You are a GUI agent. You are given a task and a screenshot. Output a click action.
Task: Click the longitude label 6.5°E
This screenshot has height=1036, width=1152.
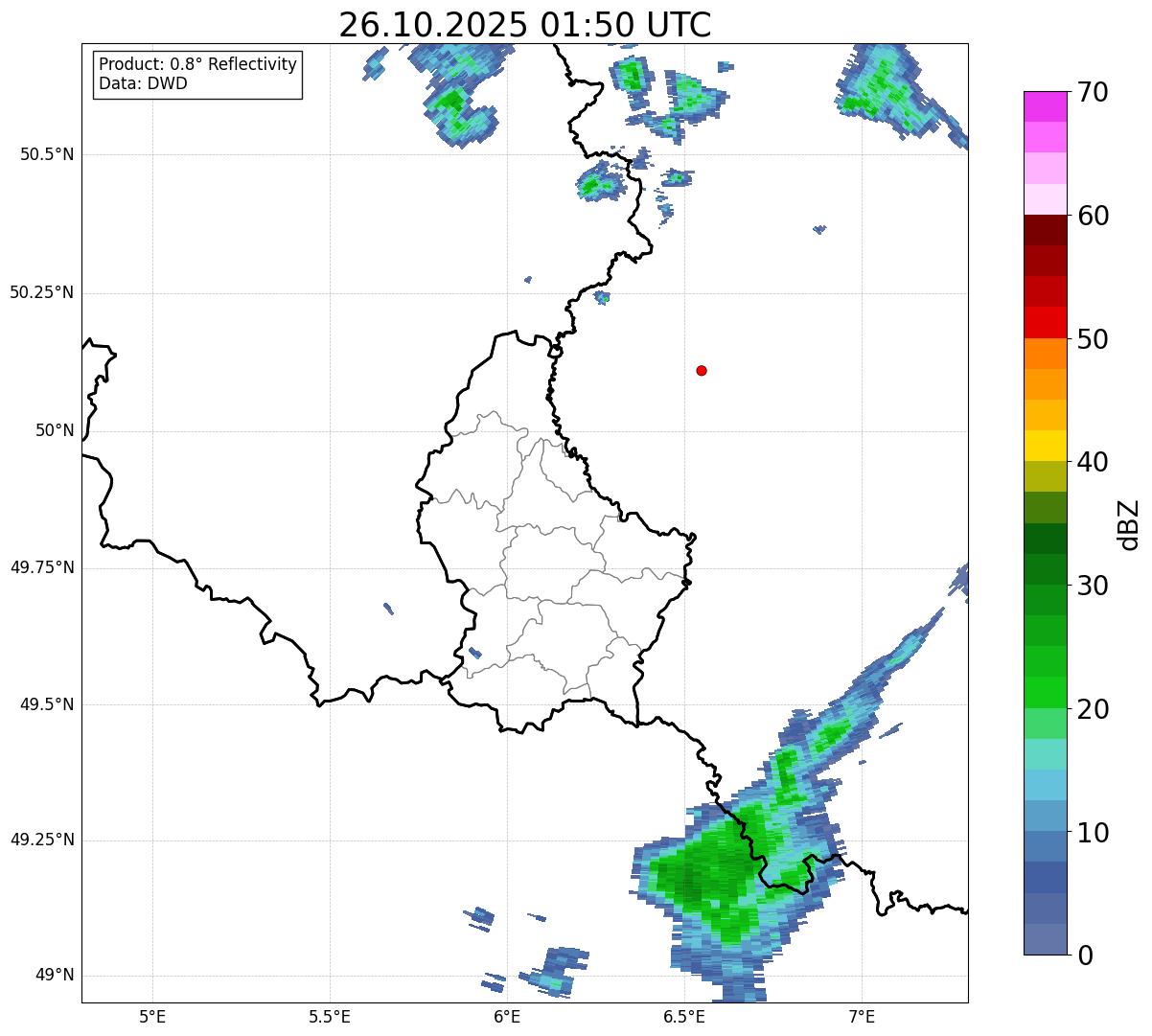(684, 1016)
